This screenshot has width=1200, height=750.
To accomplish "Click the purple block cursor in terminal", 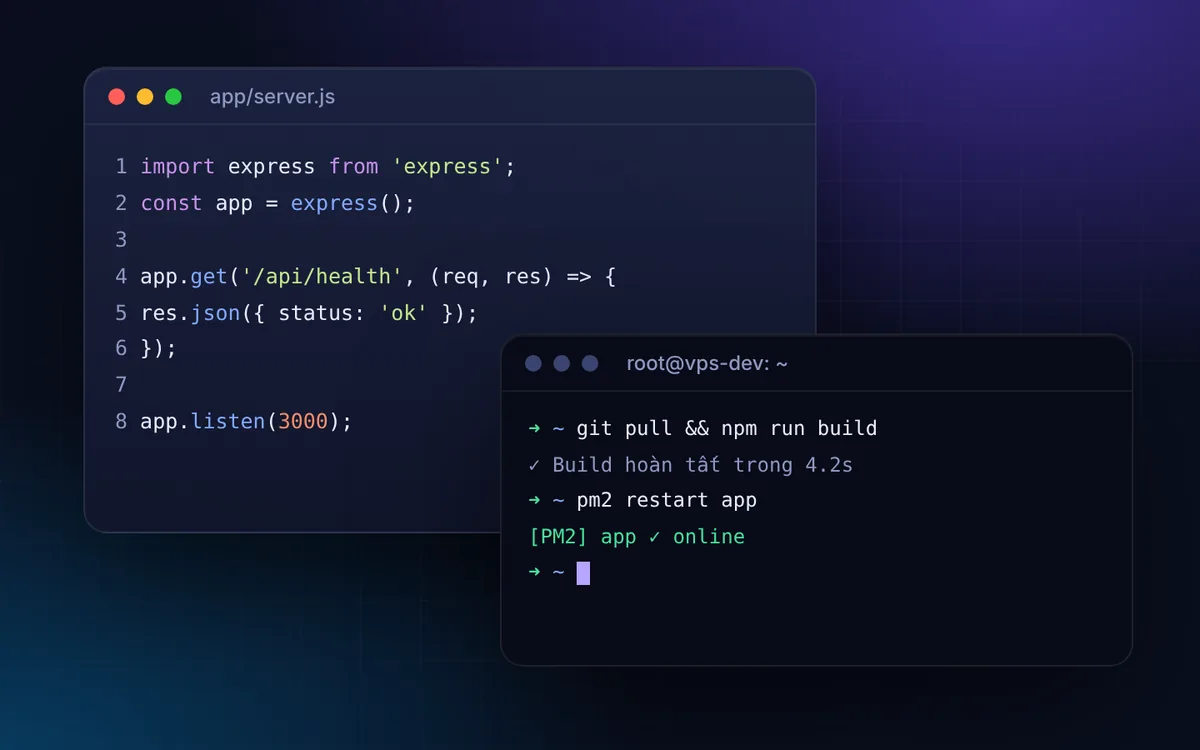I will click(583, 573).
